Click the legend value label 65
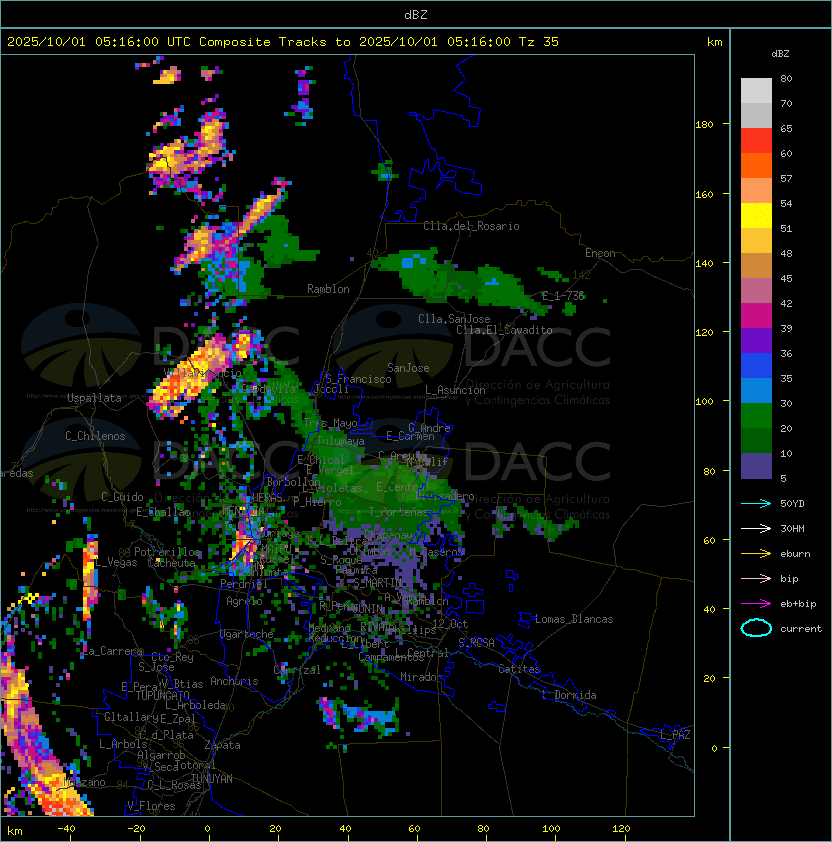The height and width of the screenshot is (842, 832). click(x=786, y=128)
